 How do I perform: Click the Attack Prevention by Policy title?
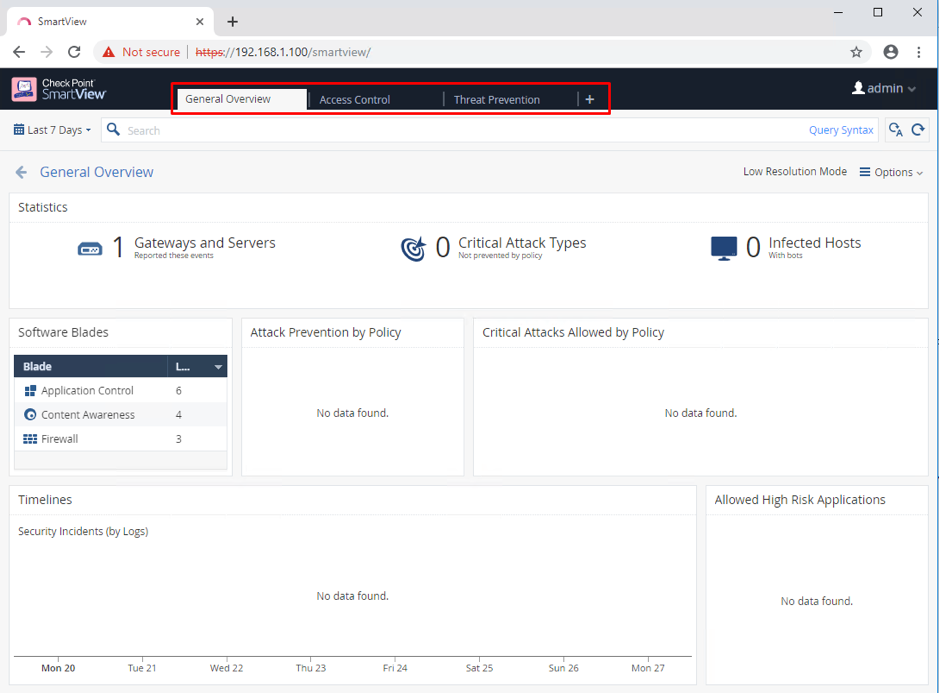[326, 332]
